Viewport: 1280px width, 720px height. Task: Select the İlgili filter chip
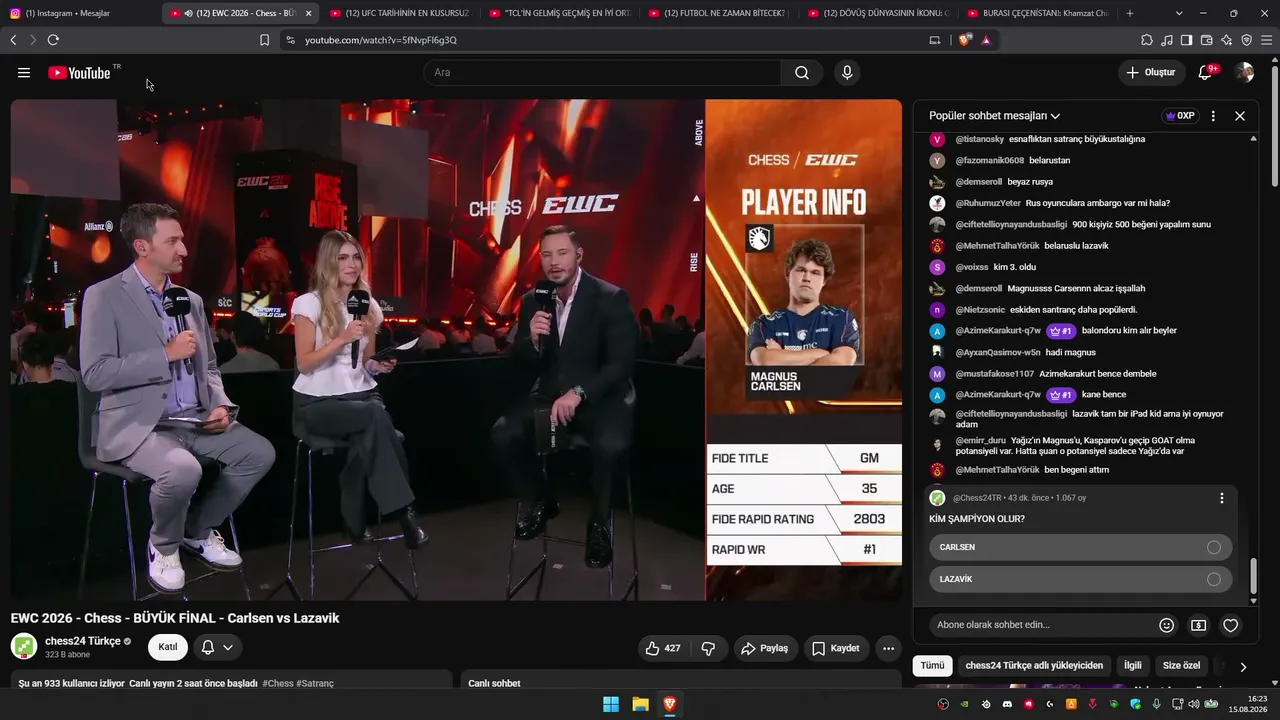coord(1133,666)
